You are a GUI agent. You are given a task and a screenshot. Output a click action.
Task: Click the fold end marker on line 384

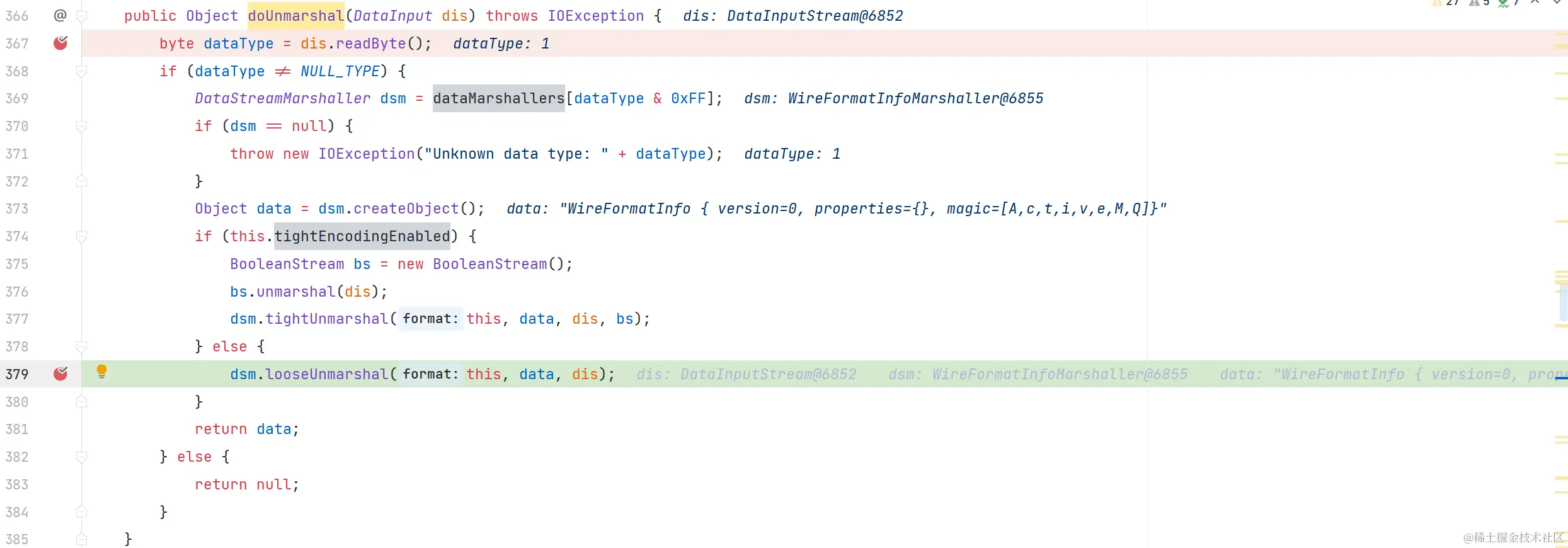pos(81,512)
